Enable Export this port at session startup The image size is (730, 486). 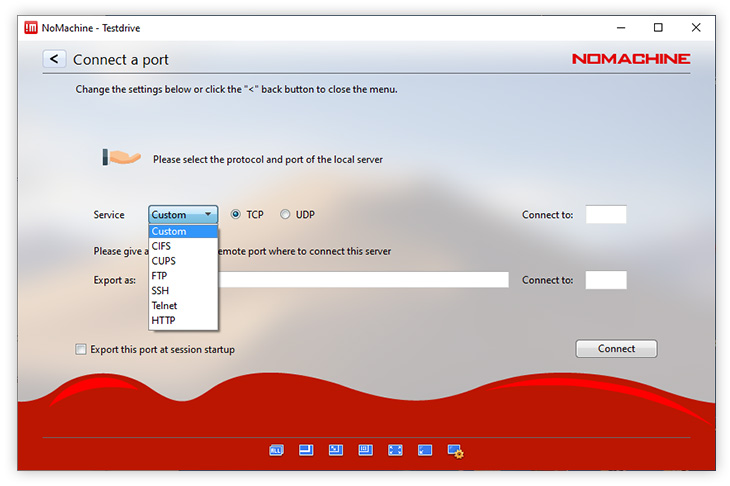[81, 349]
